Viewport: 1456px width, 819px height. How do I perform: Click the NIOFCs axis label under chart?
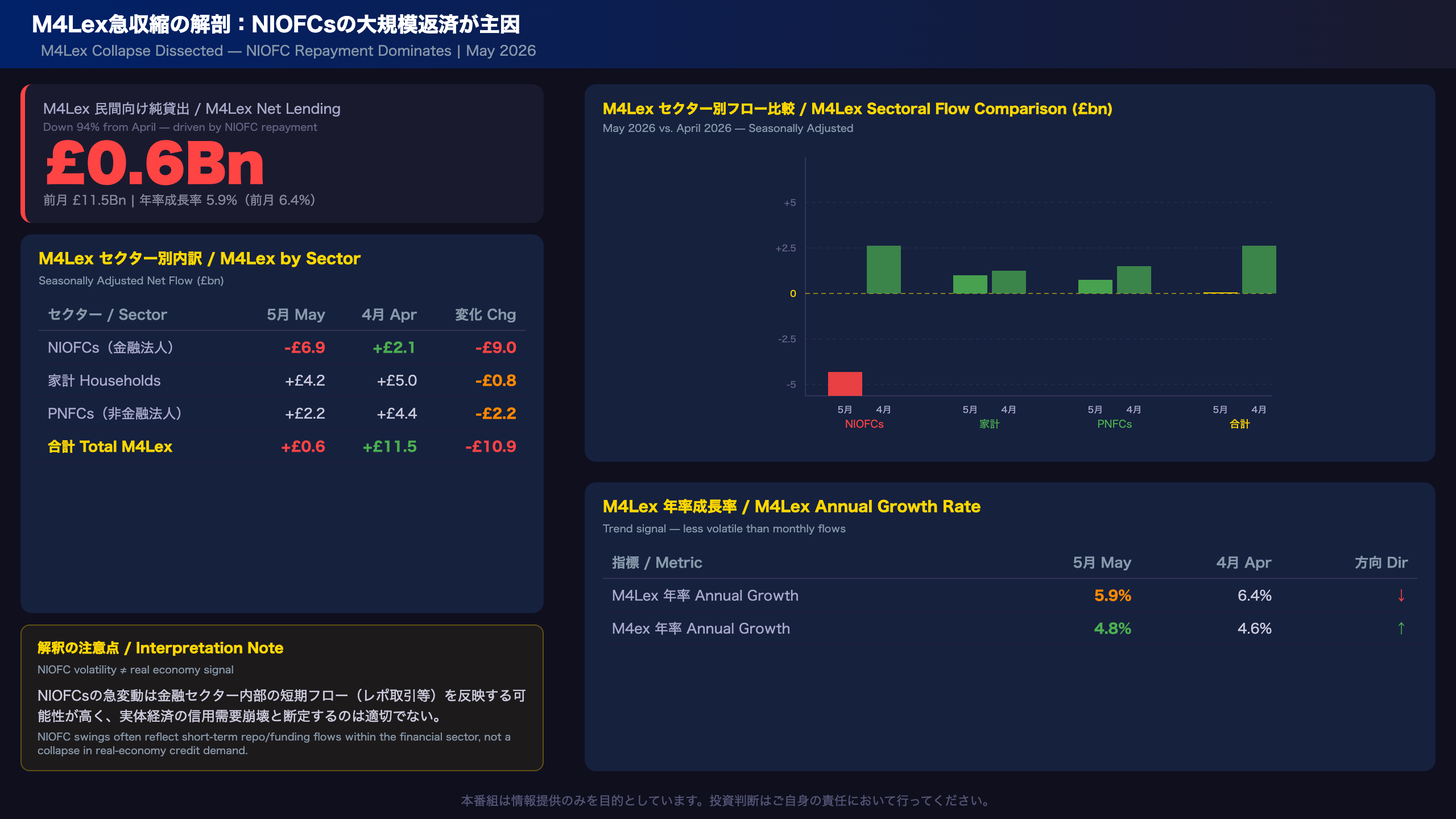[x=864, y=424]
